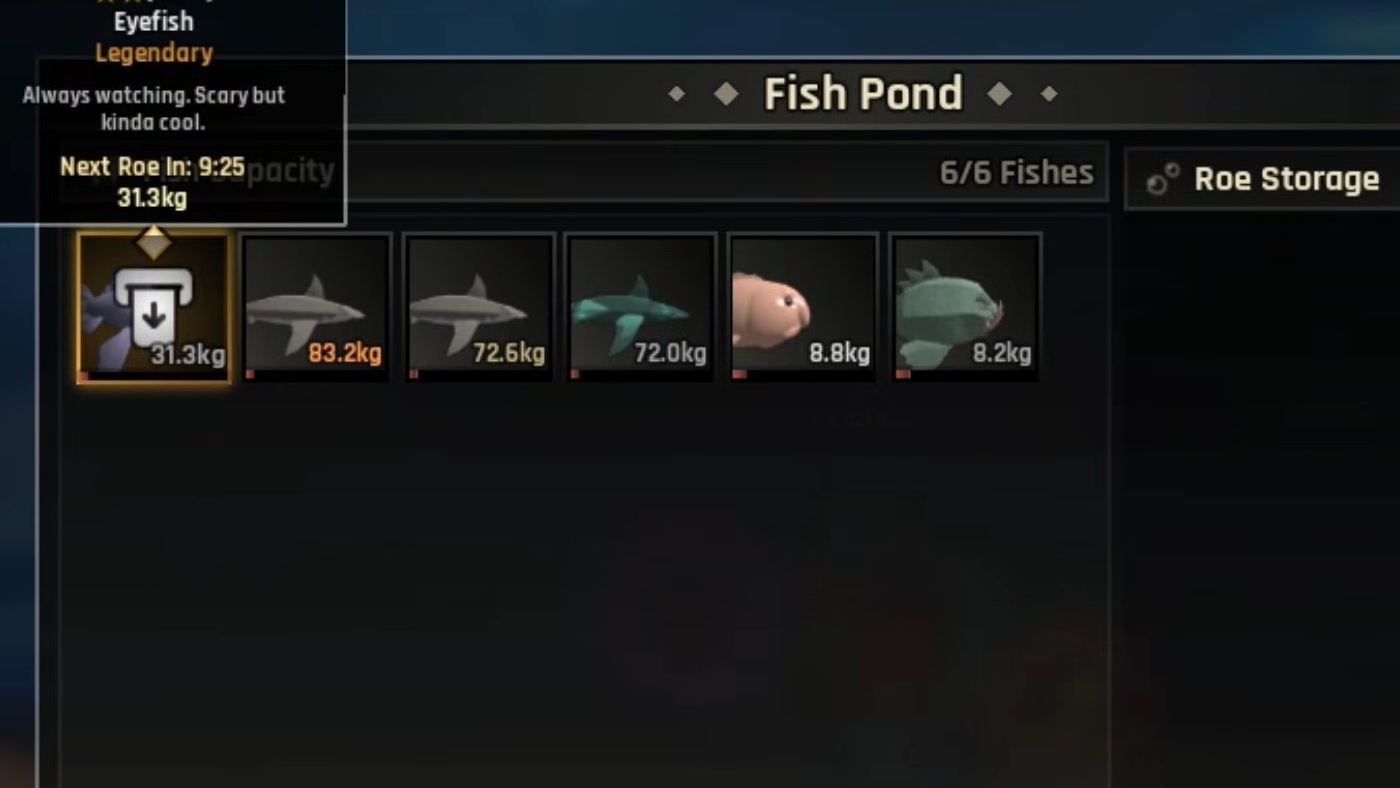Open the Roe Storage panel

click(1262, 179)
